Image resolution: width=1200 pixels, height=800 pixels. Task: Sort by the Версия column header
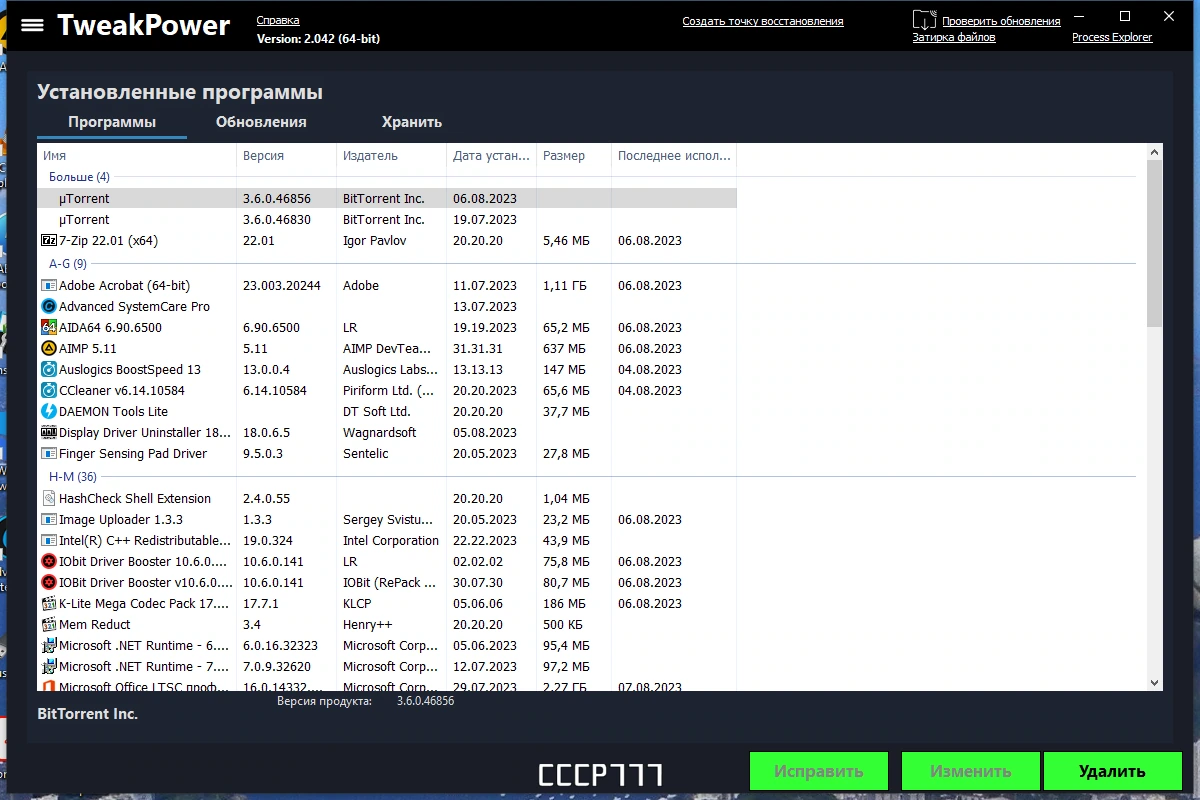click(x=287, y=156)
